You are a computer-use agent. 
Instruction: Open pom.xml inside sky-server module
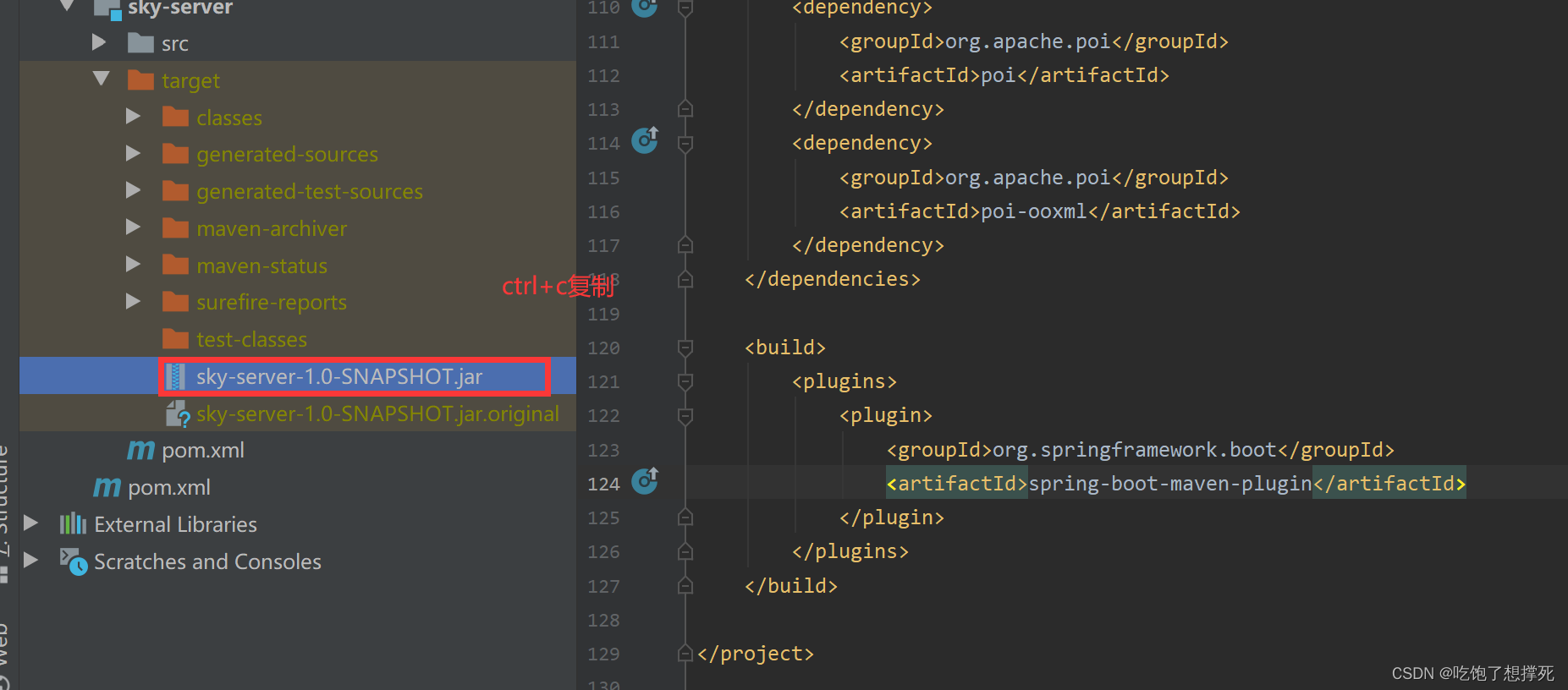[202, 450]
